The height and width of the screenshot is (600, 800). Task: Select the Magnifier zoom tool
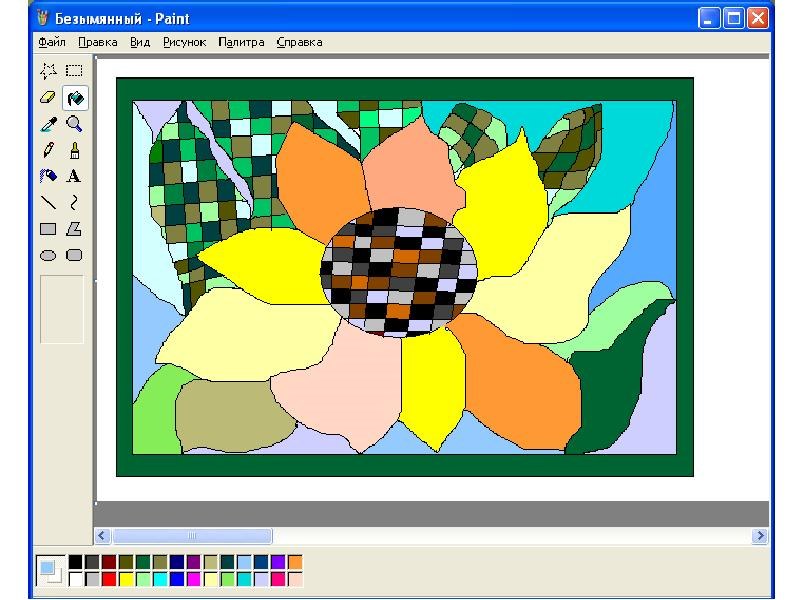[x=74, y=124]
